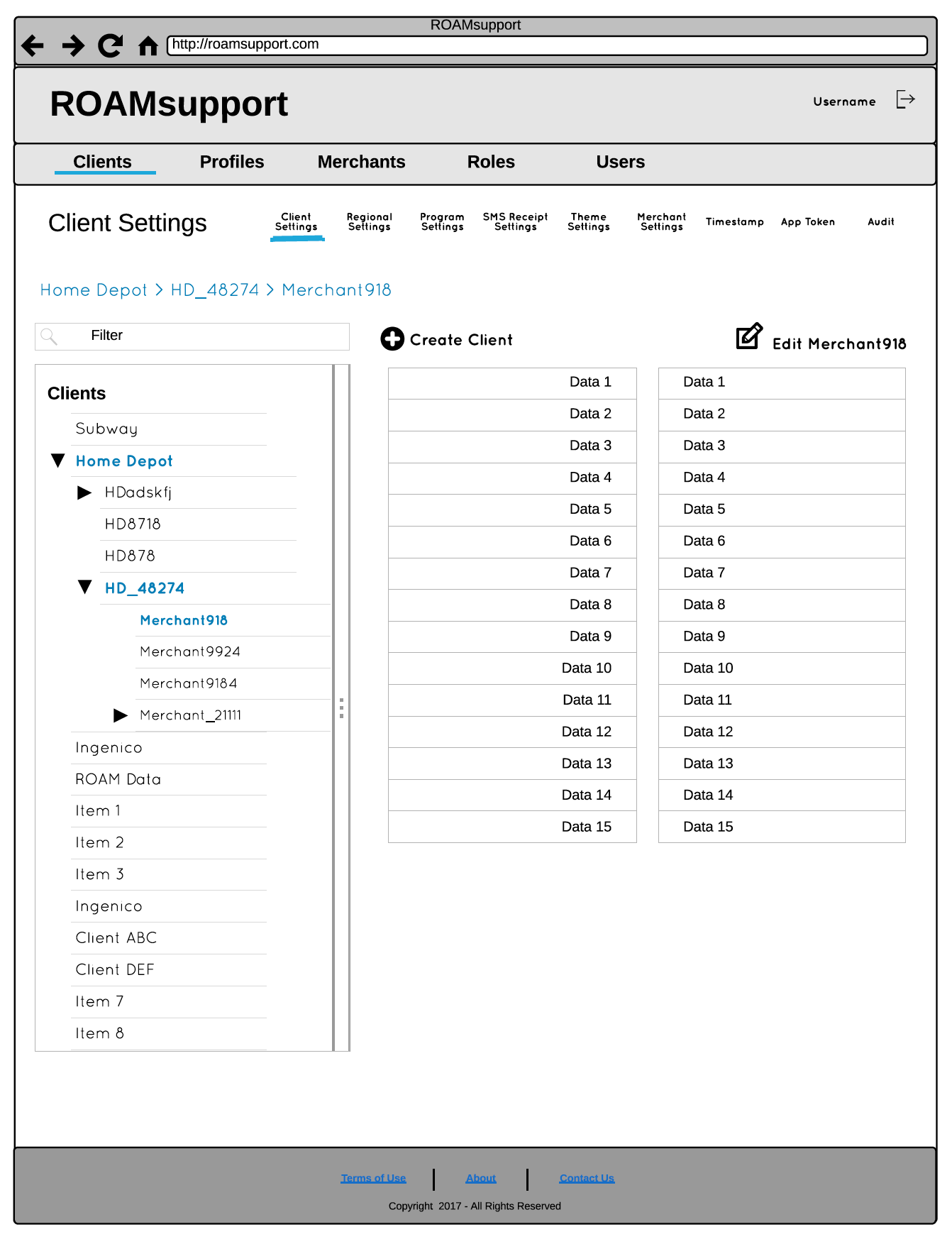Open the Profiles main tab
952x1239 pixels.
pyautogui.click(x=232, y=162)
